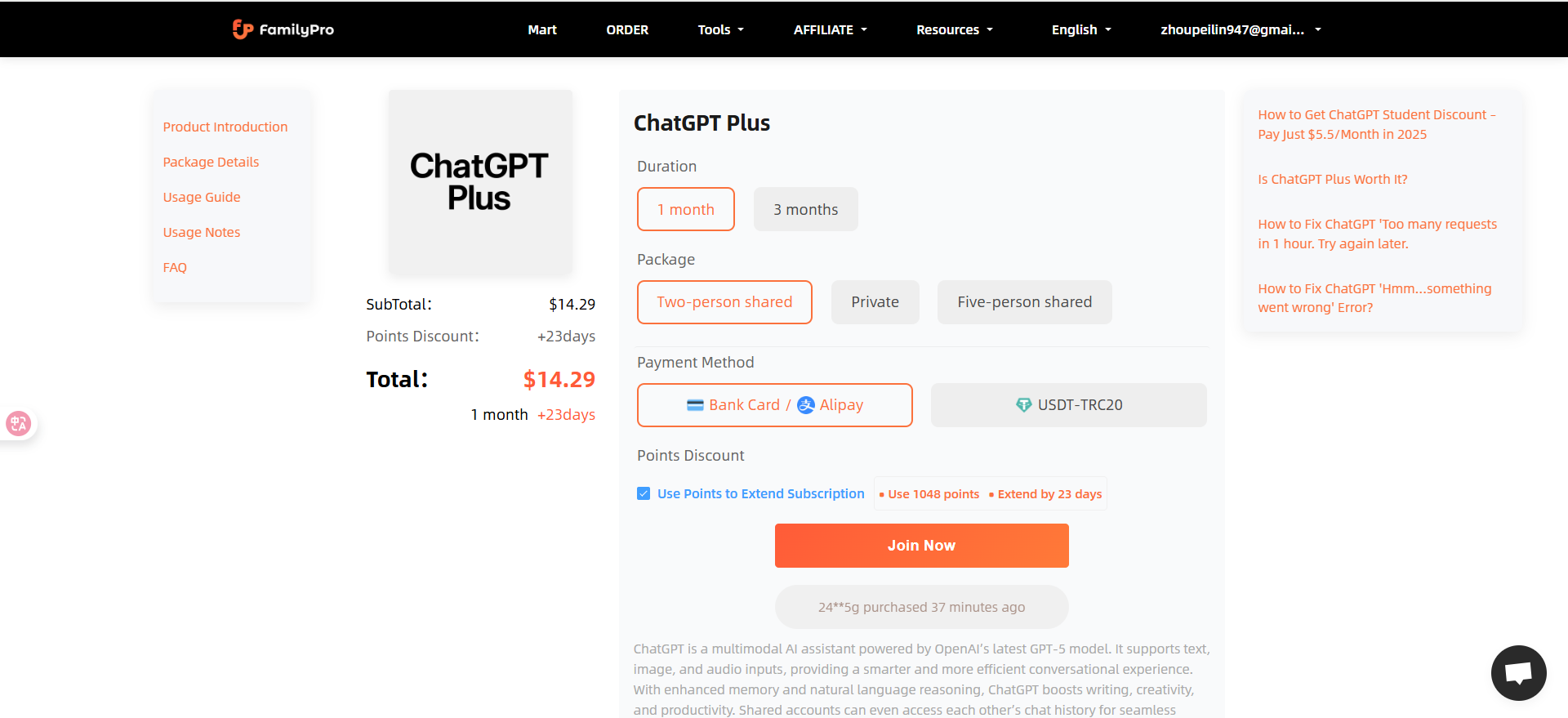1568x718 pixels.
Task: Select the 3 months duration option
Action: pos(805,210)
